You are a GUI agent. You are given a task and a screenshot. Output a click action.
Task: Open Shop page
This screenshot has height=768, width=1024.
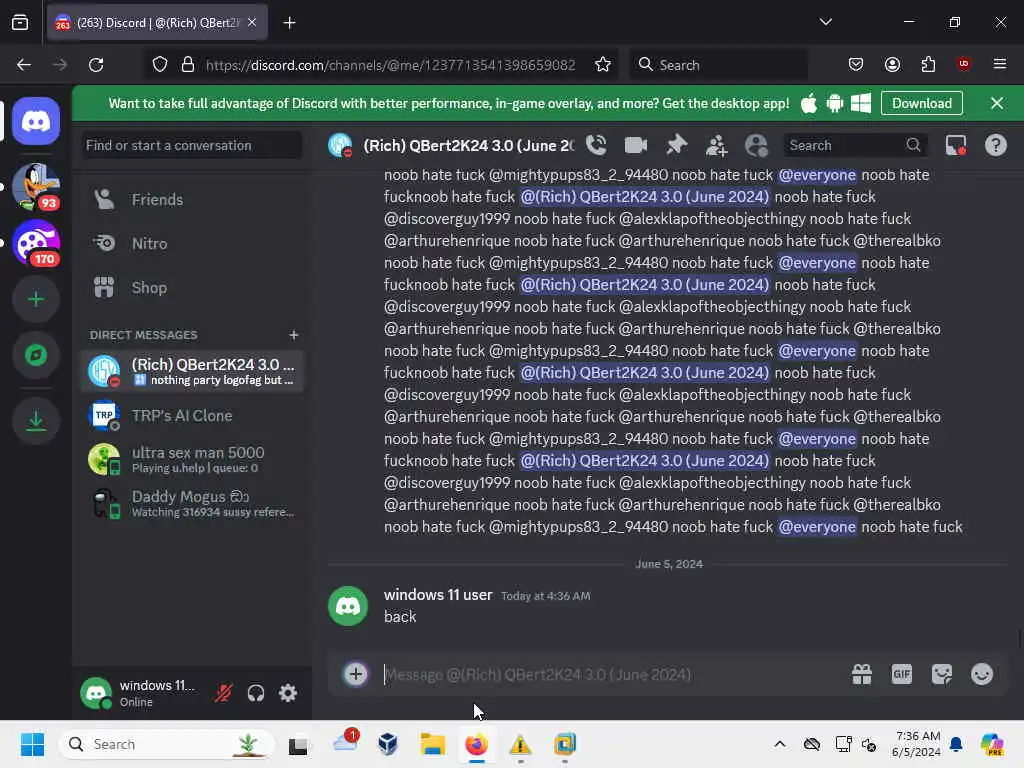(x=192, y=287)
